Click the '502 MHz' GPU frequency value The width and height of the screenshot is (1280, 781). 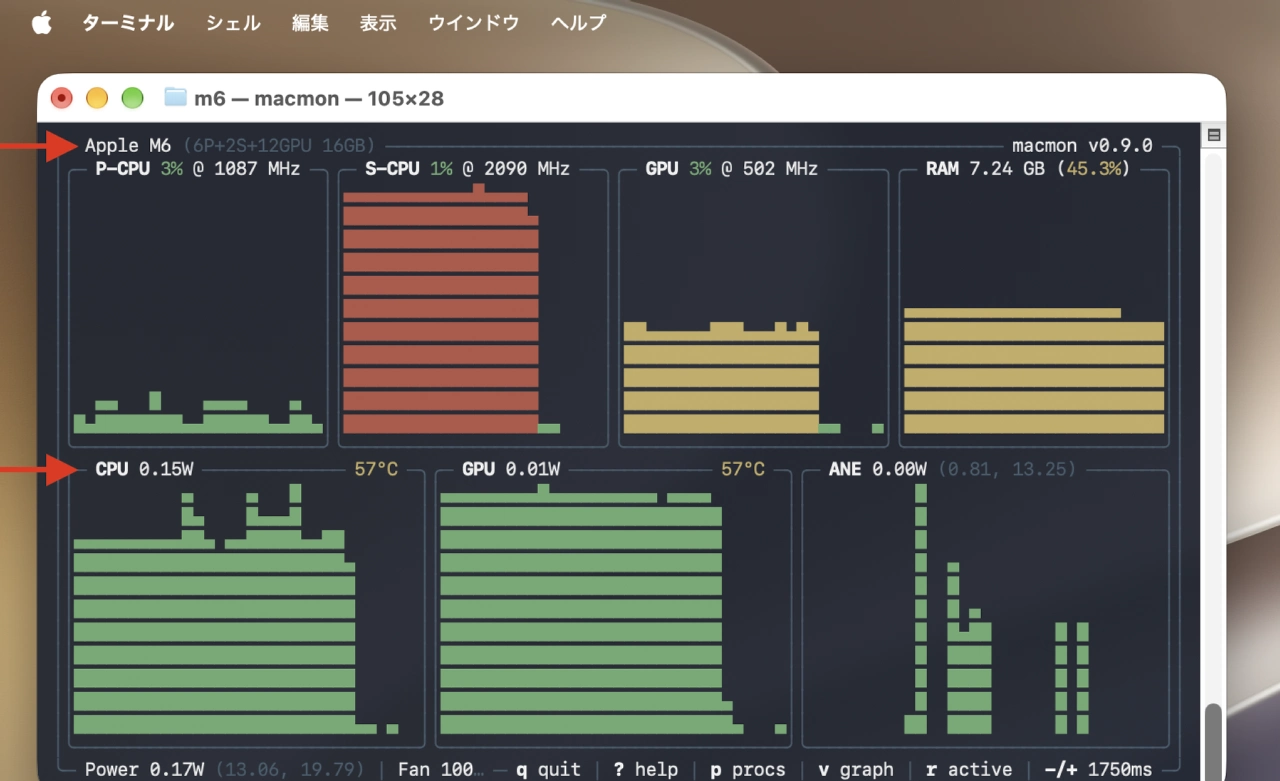780,169
